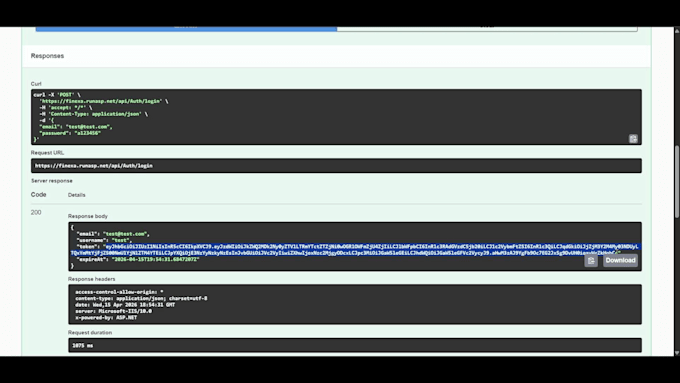680x383 pixels.
Task: Click the server: Microsoft-IIS/10.0 header line
Action: [114, 311]
